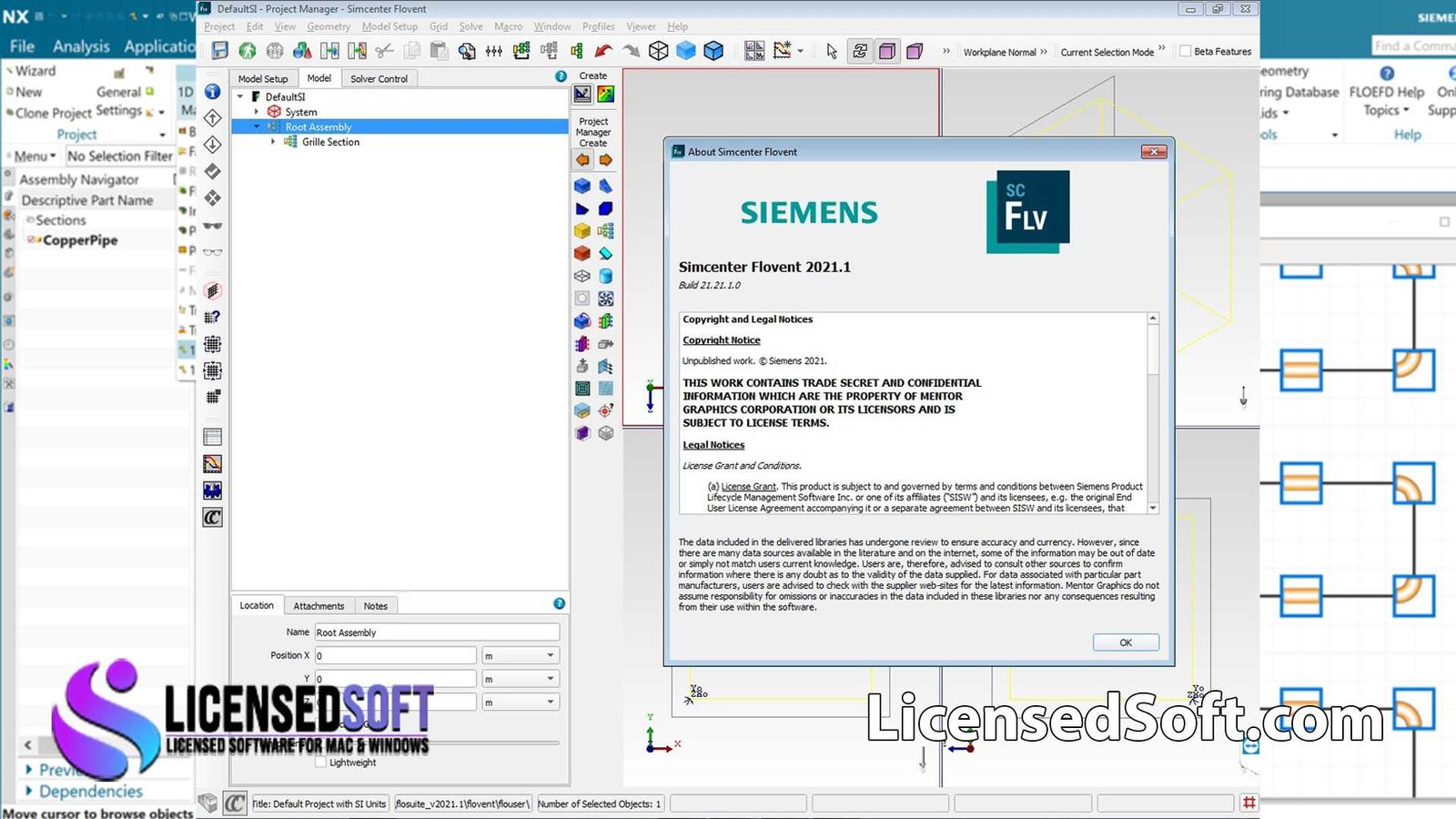The width and height of the screenshot is (1456, 819).
Task: Click the red-orange cube create icon
Action: coord(582,254)
